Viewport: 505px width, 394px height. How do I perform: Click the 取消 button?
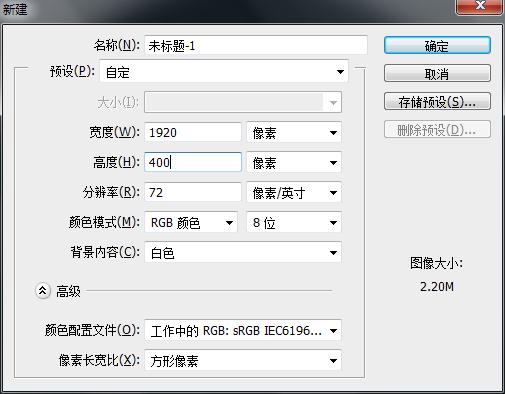pos(437,73)
